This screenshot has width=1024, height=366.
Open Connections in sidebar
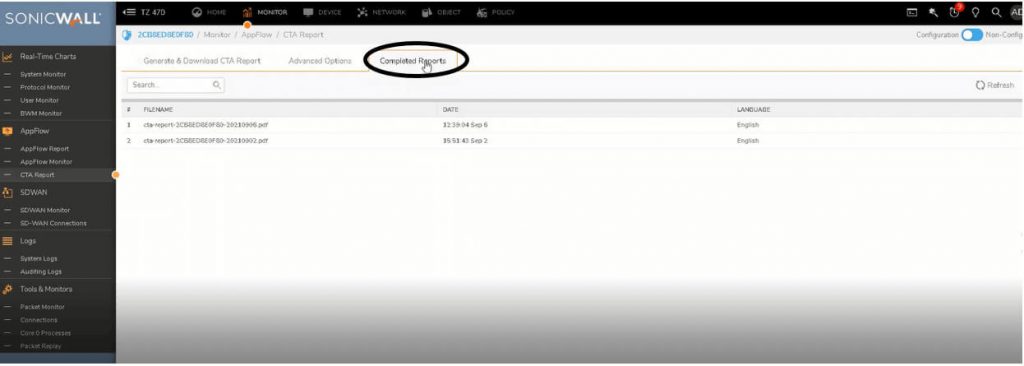[39, 320]
